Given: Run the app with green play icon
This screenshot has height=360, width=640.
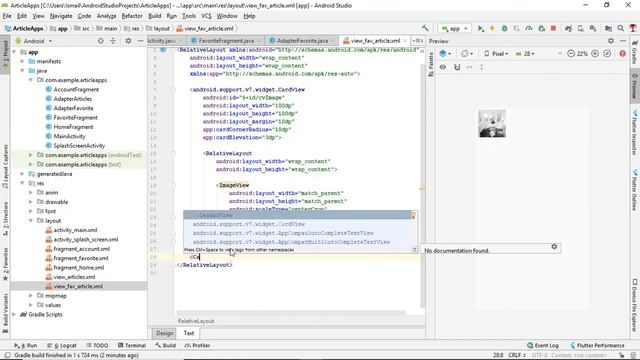Looking at the screenshot, I should tap(481, 29).
